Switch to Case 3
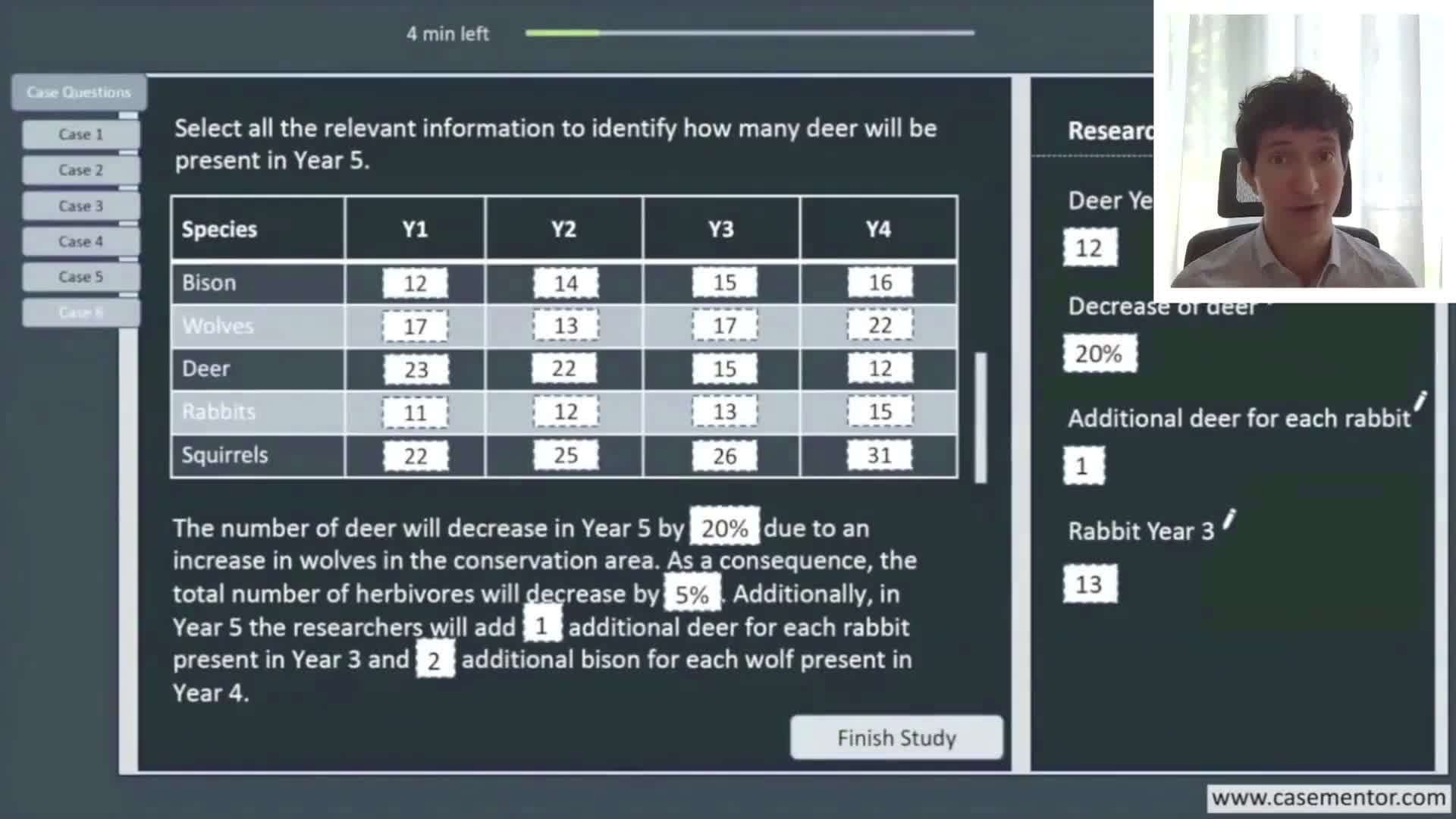1456x819 pixels. [80, 206]
